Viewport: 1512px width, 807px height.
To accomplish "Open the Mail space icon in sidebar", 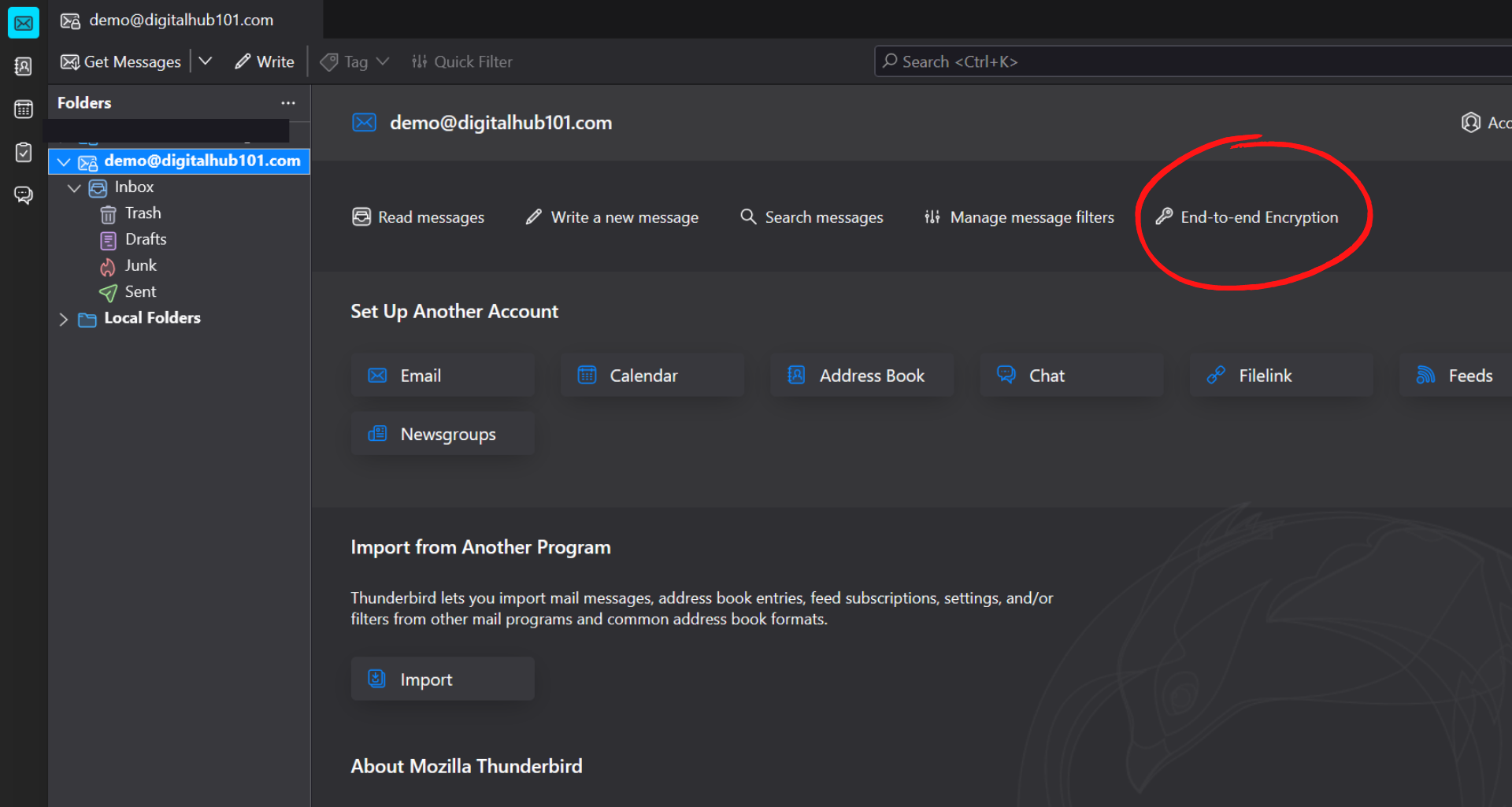I will 24,23.
